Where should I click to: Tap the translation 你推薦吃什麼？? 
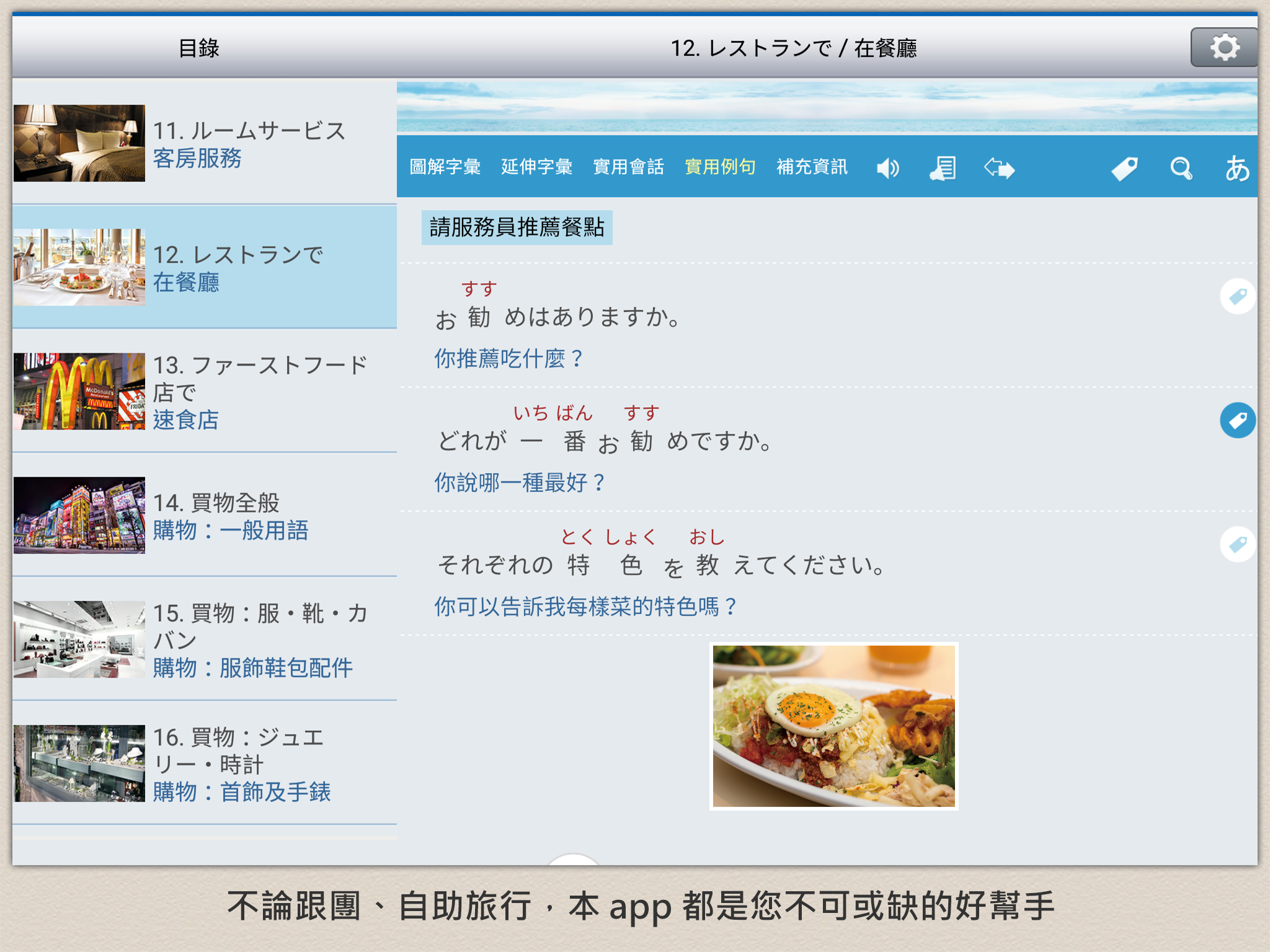[508, 358]
